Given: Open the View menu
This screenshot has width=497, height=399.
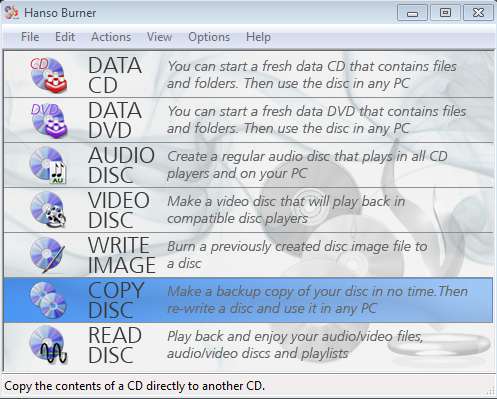Looking at the screenshot, I should (159, 37).
